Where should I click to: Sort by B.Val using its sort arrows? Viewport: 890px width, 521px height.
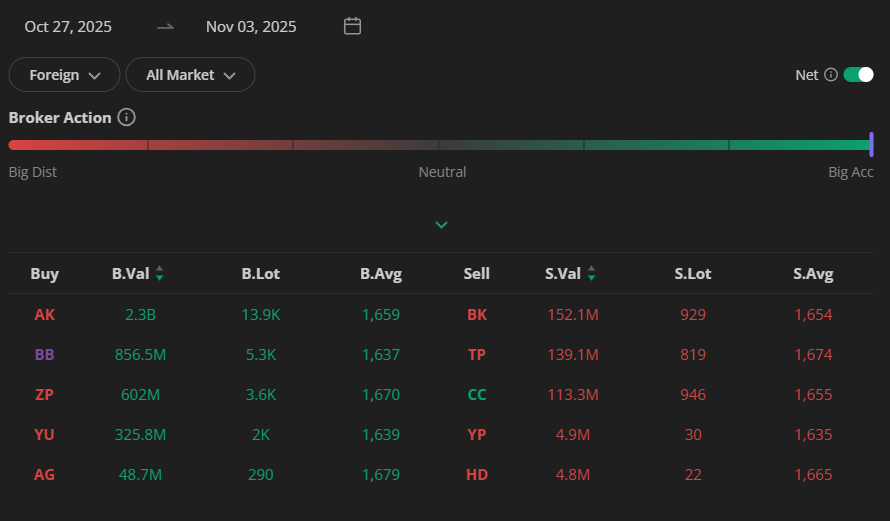[x=160, y=274]
